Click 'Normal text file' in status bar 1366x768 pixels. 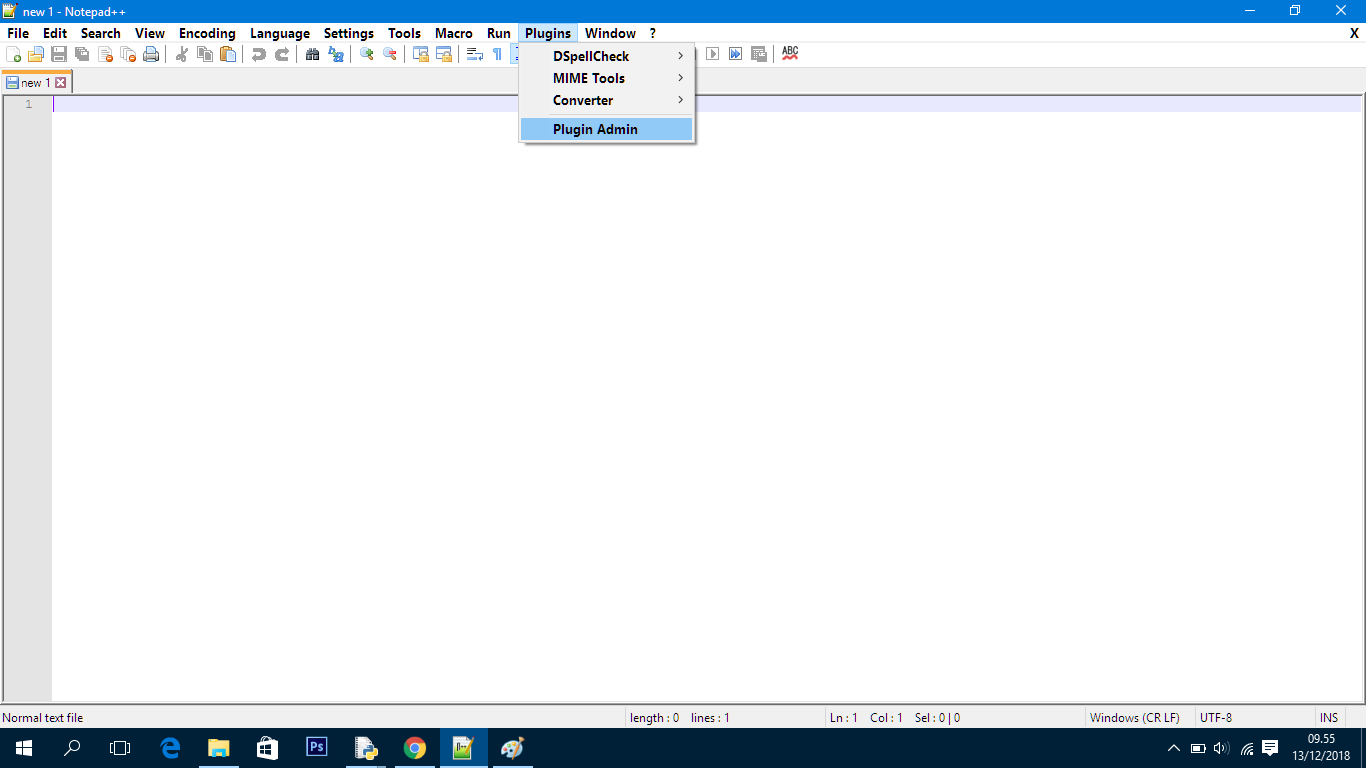click(x=43, y=717)
